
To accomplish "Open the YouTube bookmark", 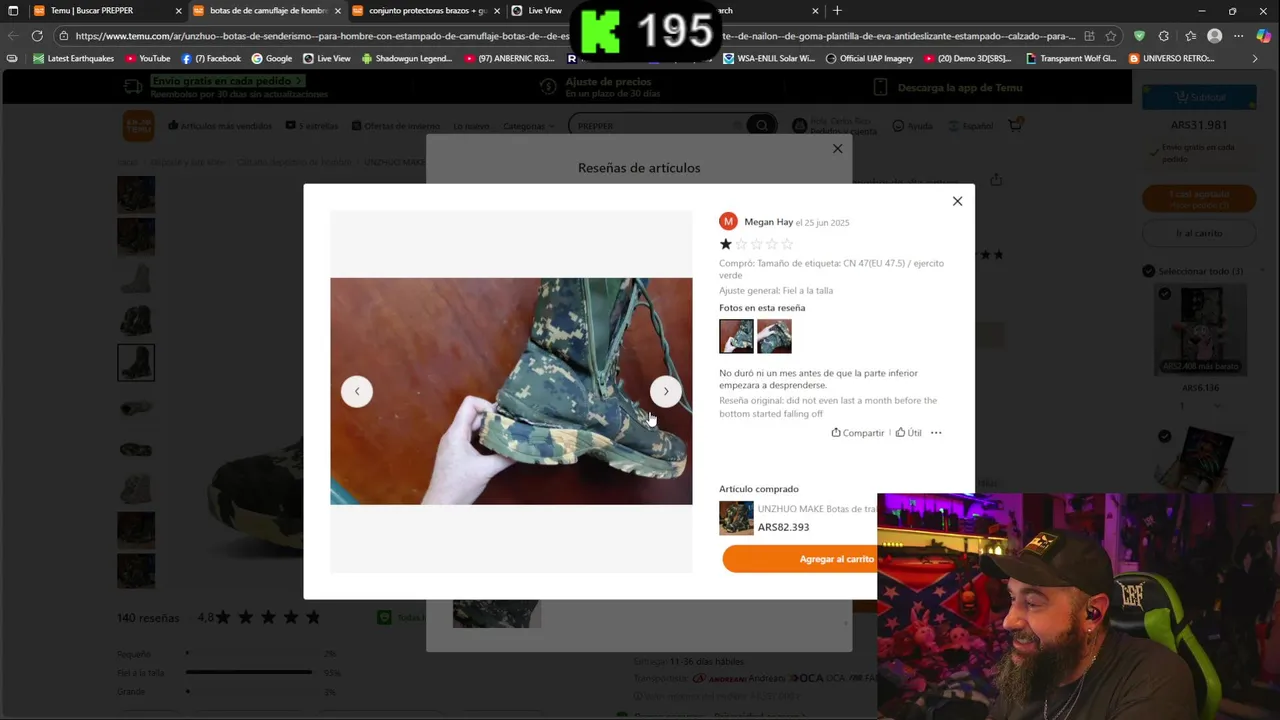I will tap(148, 58).
